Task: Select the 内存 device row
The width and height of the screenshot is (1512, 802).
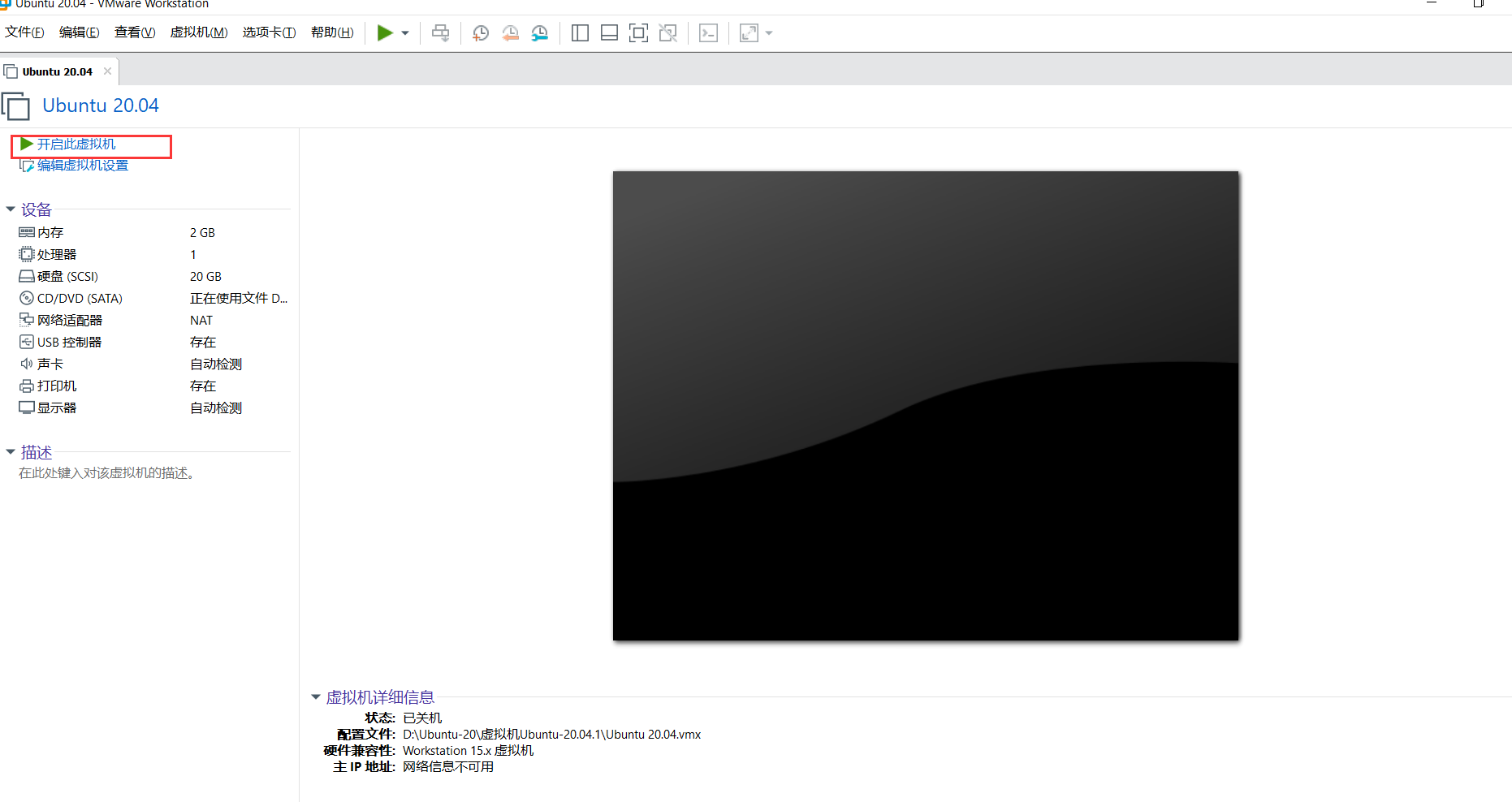Action: pyautogui.click(x=154, y=233)
